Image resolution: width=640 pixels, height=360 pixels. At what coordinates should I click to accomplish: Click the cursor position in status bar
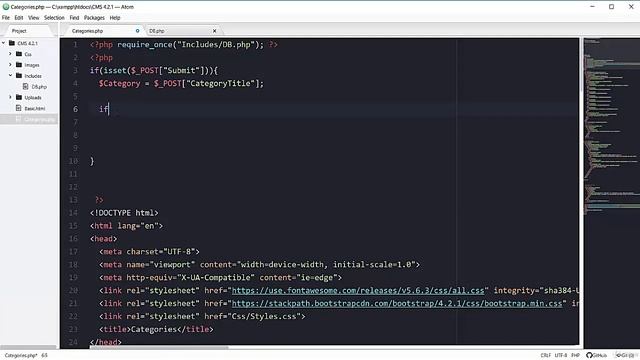(x=44, y=356)
